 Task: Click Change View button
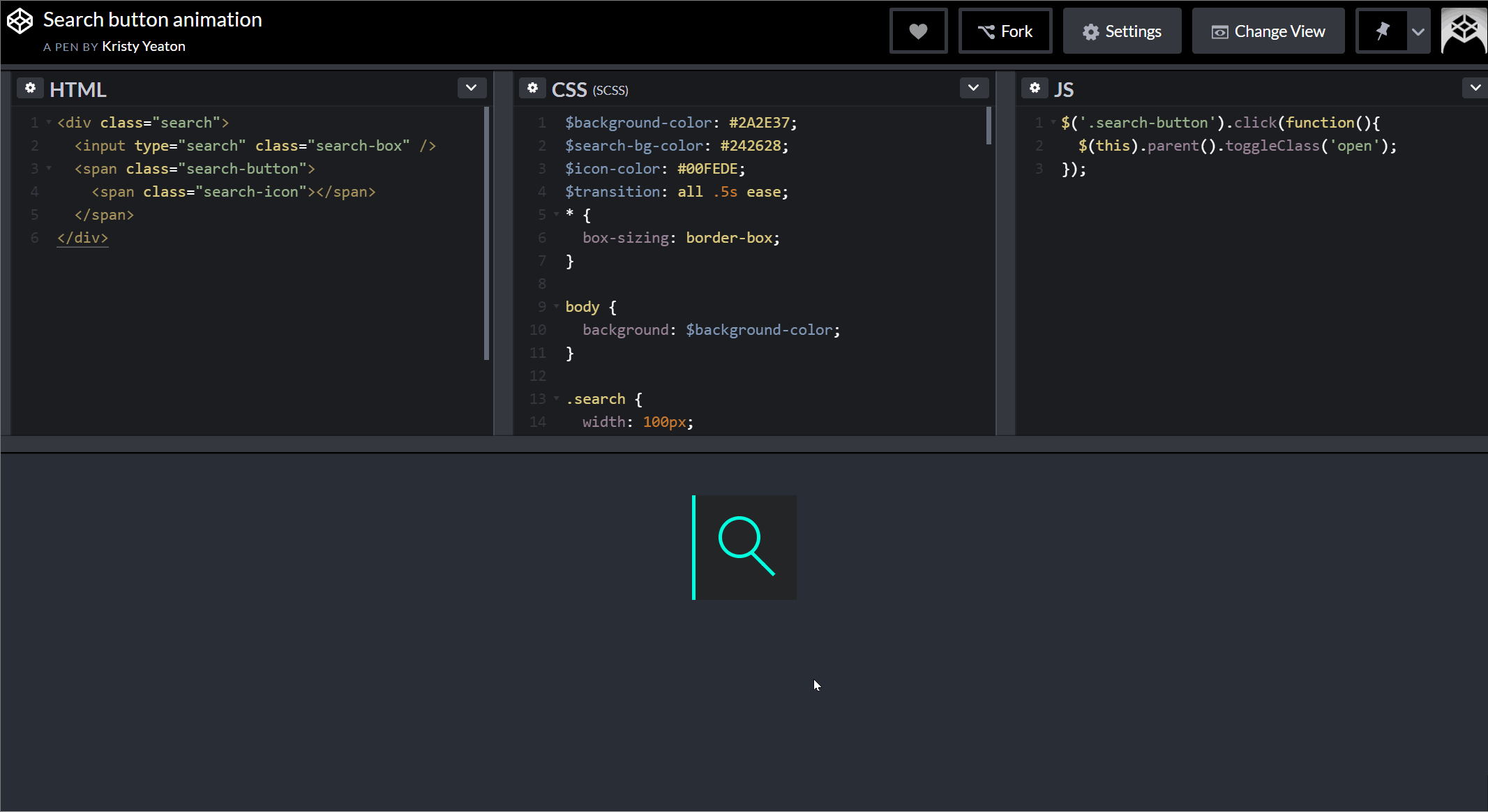(x=1268, y=31)
